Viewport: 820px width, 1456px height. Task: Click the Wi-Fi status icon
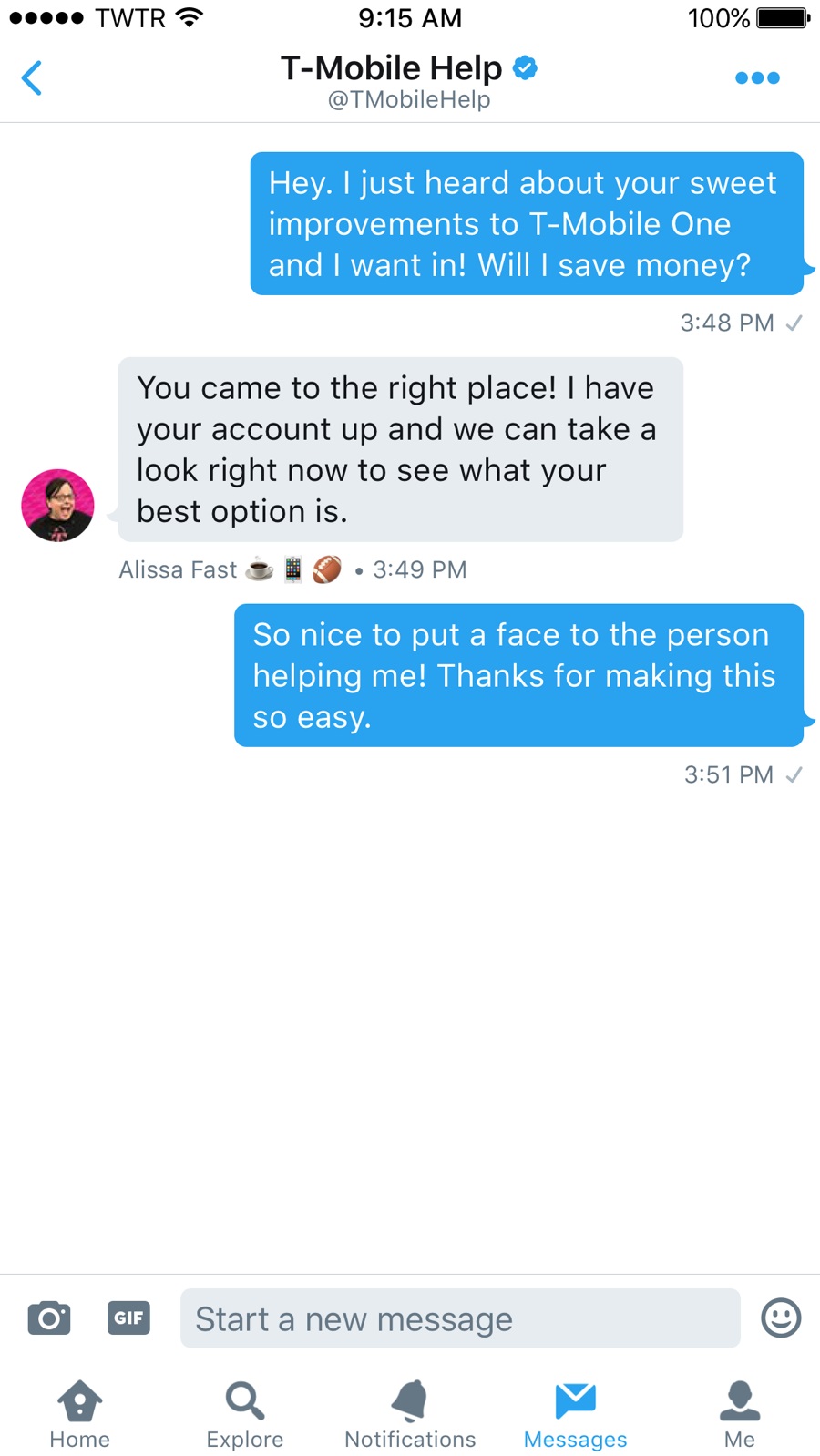[x=189, y=15]
